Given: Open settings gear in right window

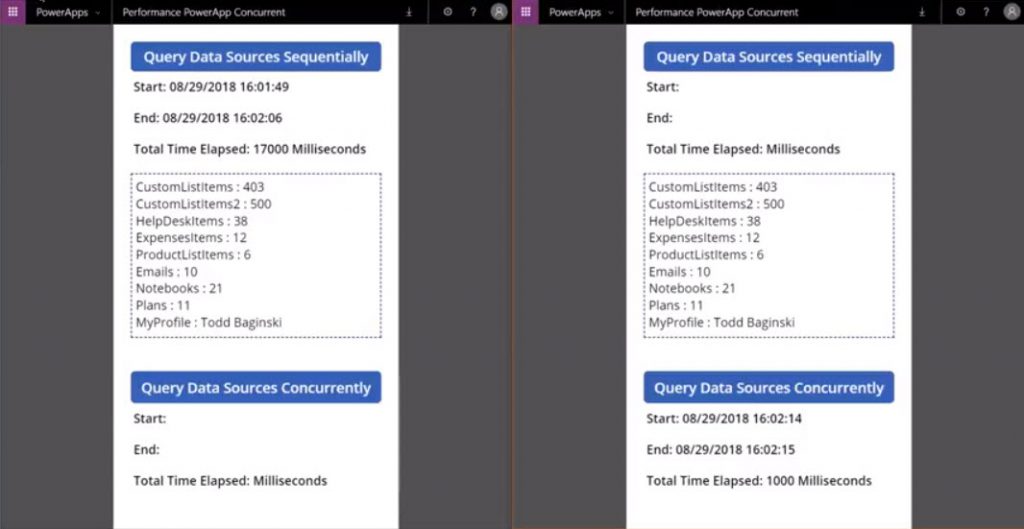Looking at the screenshot, I should pos(961,12).
